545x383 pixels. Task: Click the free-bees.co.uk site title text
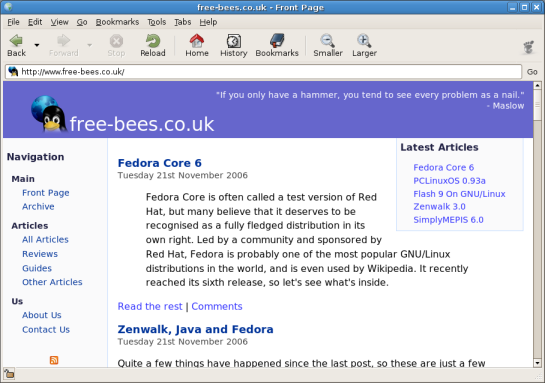coord(142,124)
